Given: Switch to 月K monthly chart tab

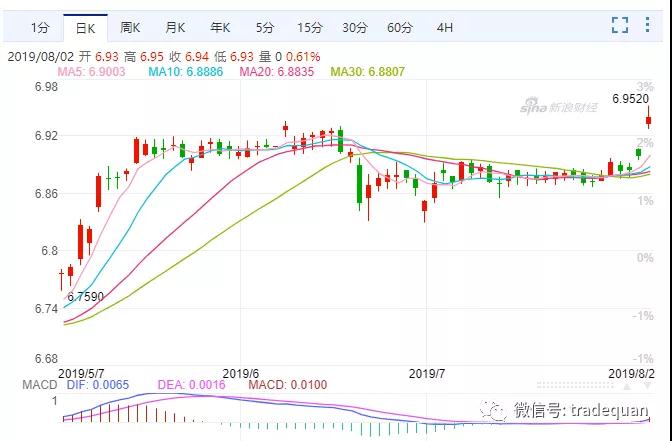Looking at the screenshot, I should [175, 28].
